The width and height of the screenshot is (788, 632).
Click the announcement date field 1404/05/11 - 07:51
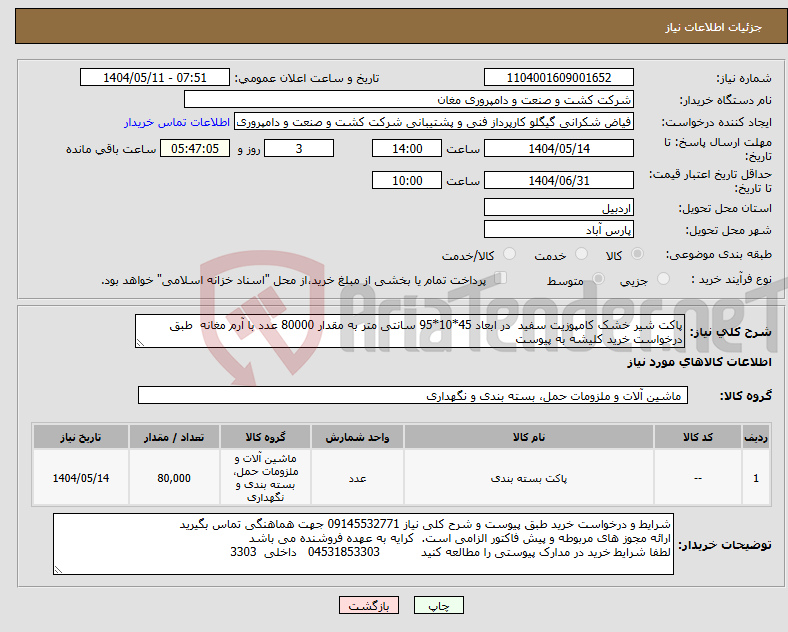pos(155,77)
